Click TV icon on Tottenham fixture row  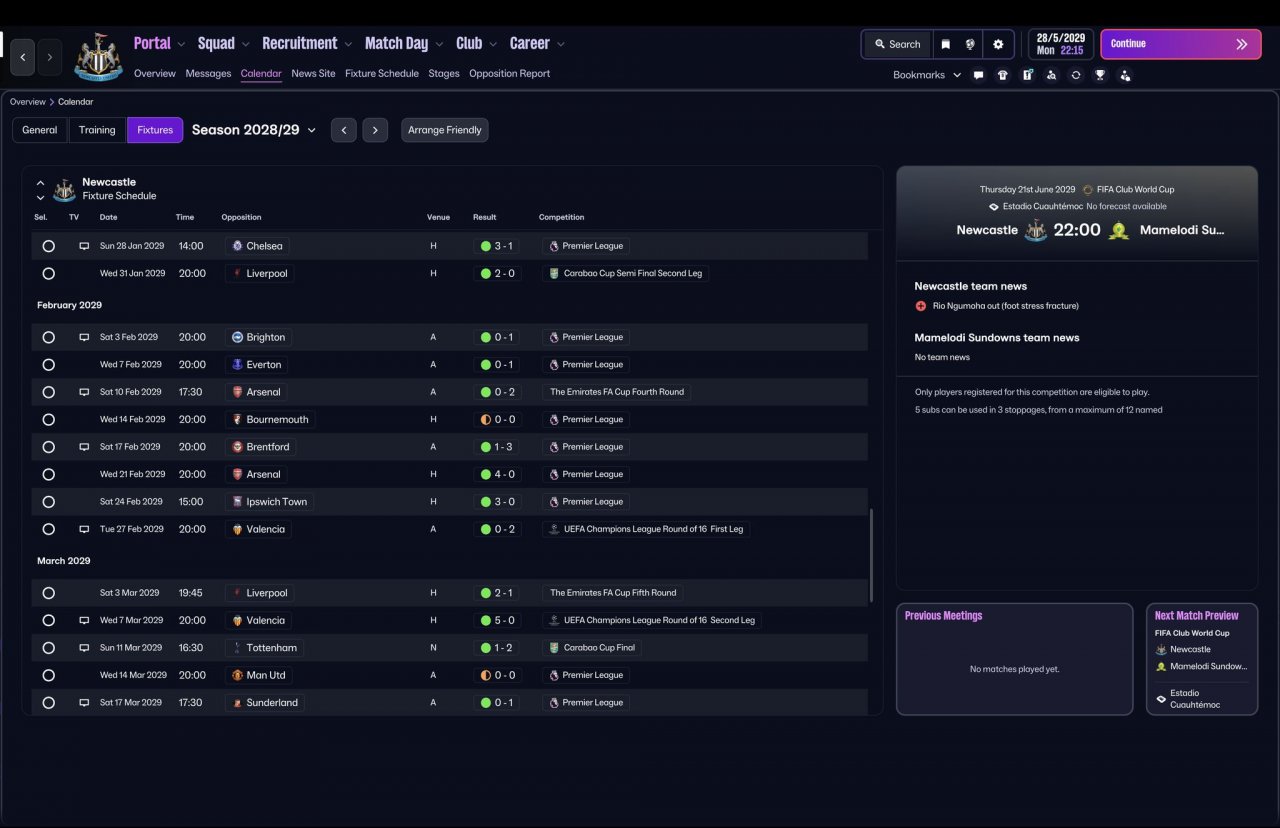[84, 648]
